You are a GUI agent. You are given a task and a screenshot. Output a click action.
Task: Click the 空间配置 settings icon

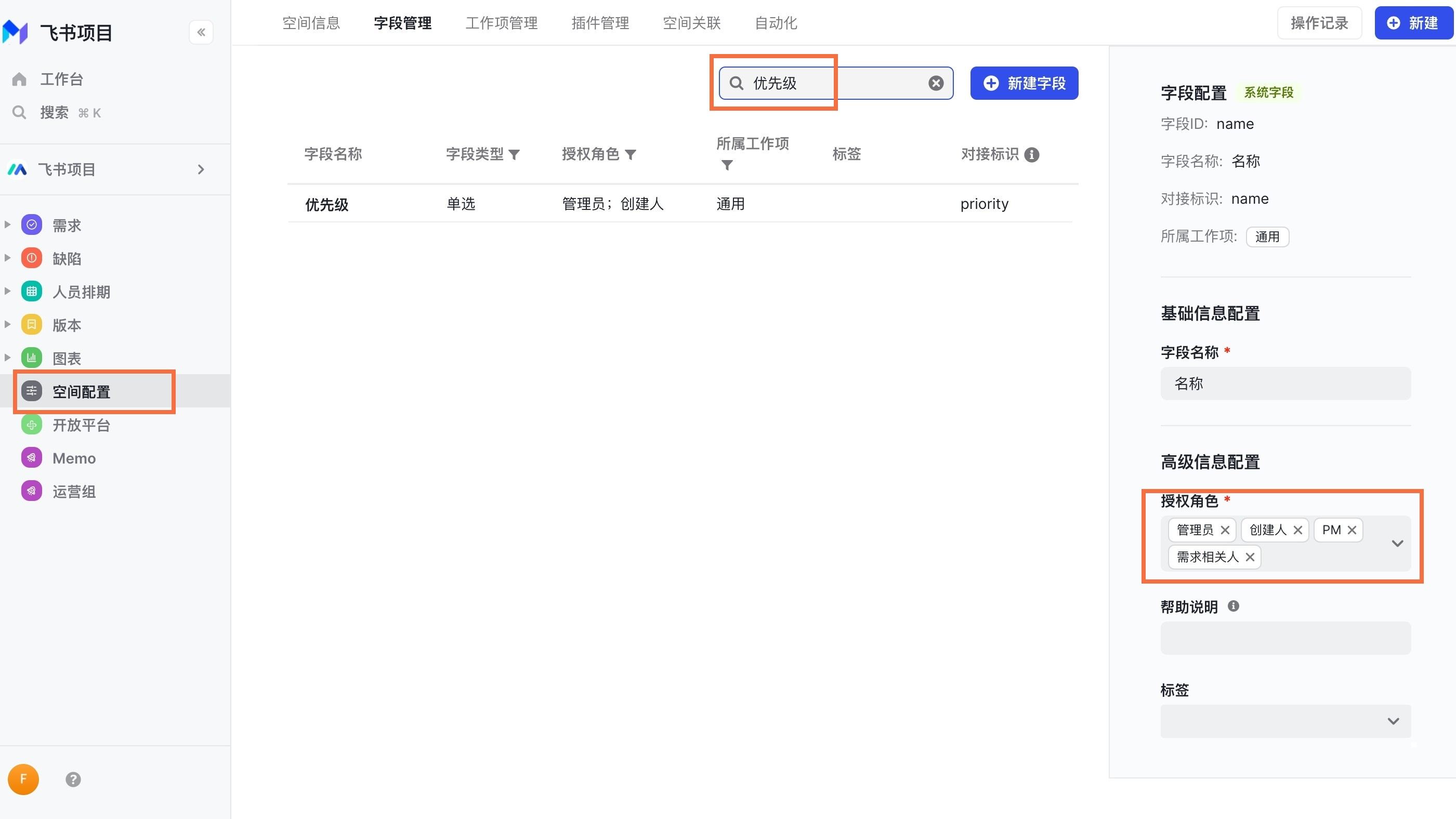coord(32,391)
